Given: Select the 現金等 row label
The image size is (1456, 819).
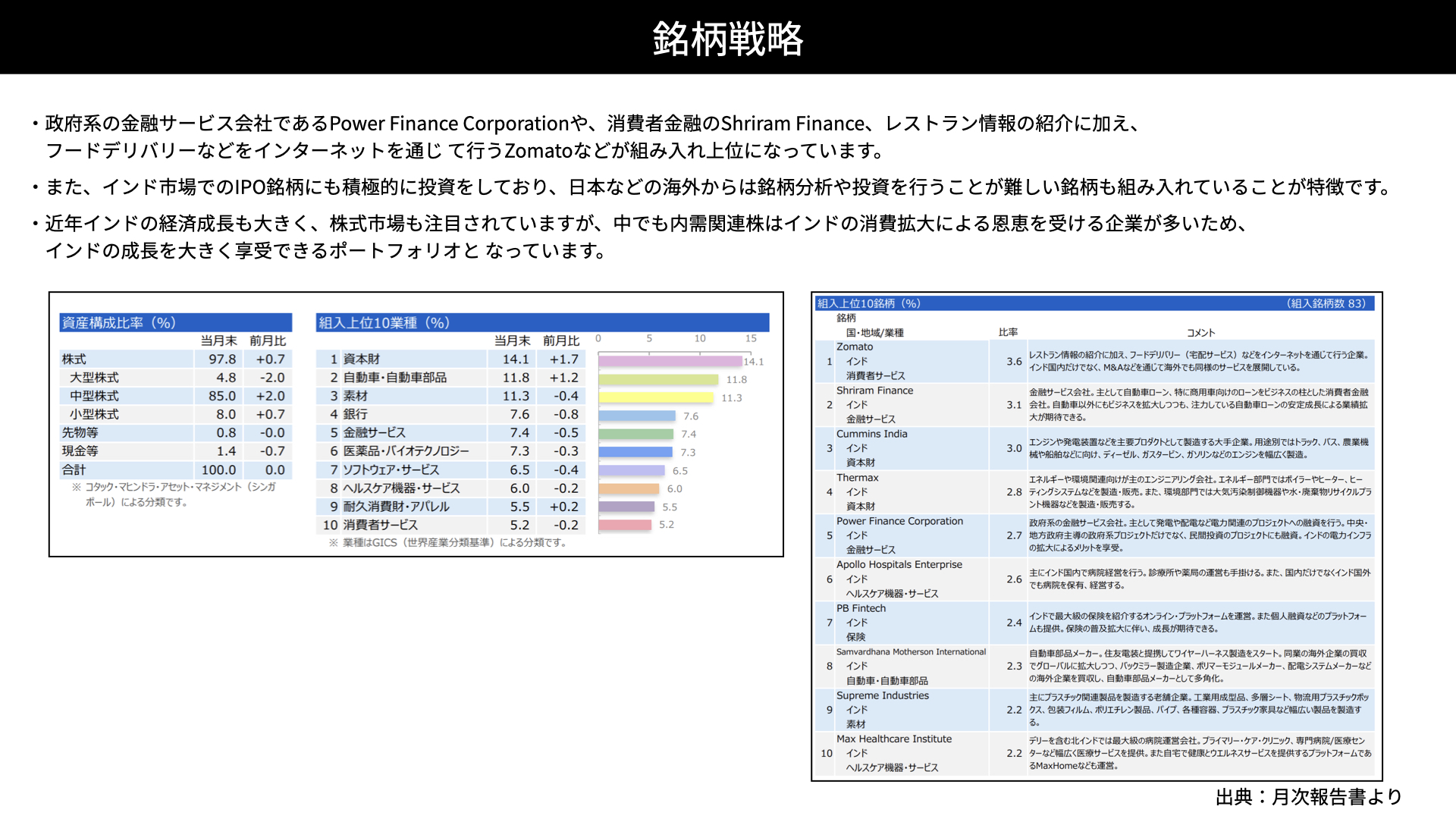Looking at the screenshot, I should [80, 450].
